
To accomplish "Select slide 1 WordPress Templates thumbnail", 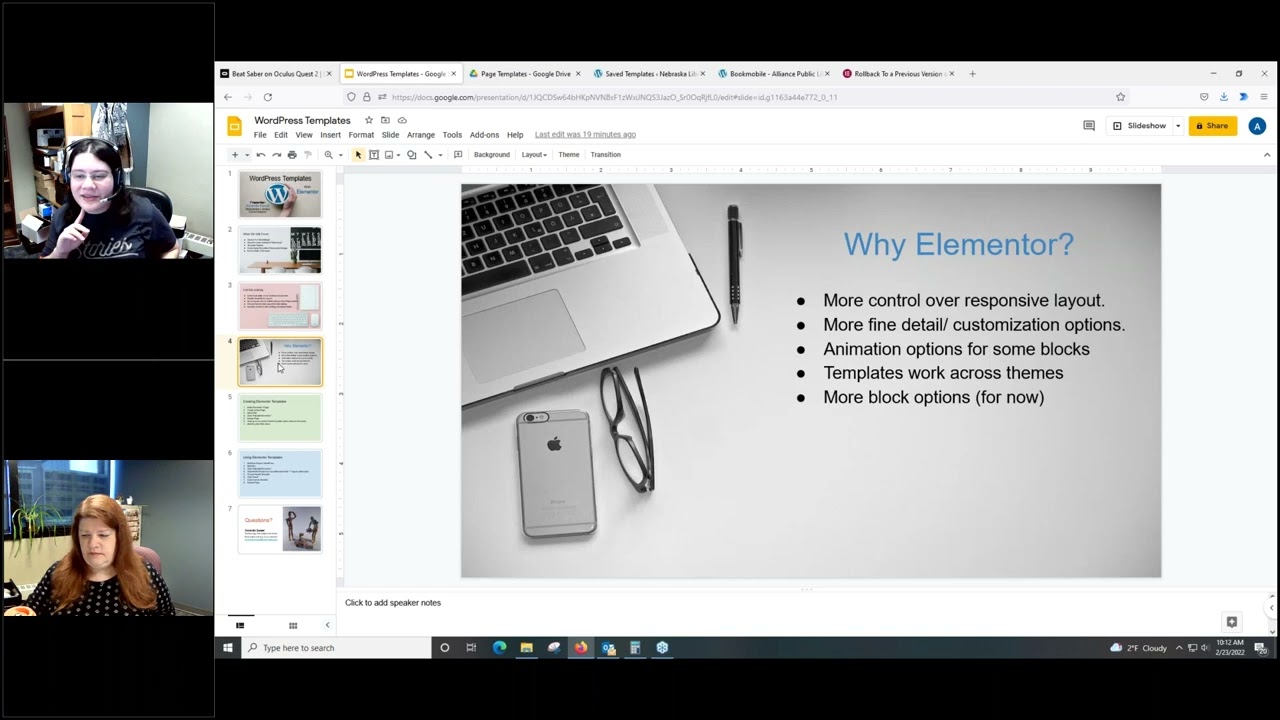I will click(x=280, y=194).
